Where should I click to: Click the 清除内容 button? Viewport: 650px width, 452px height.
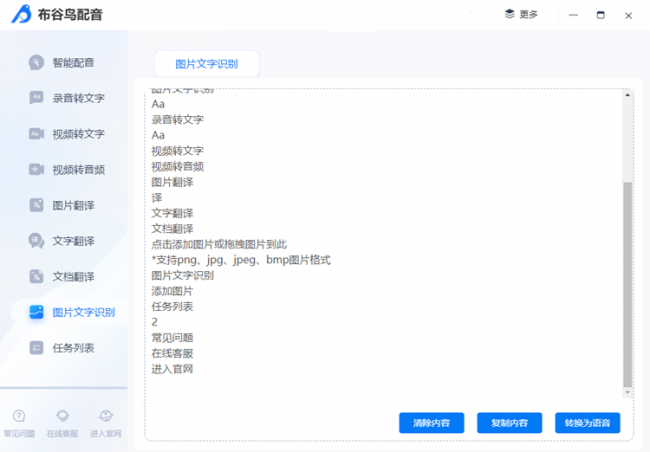432,423
